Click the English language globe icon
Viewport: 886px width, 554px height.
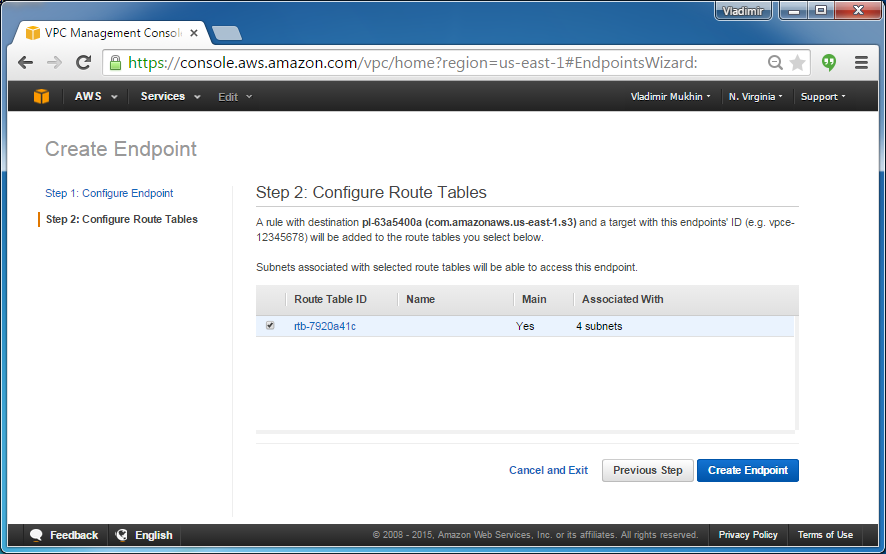[121, 535]
